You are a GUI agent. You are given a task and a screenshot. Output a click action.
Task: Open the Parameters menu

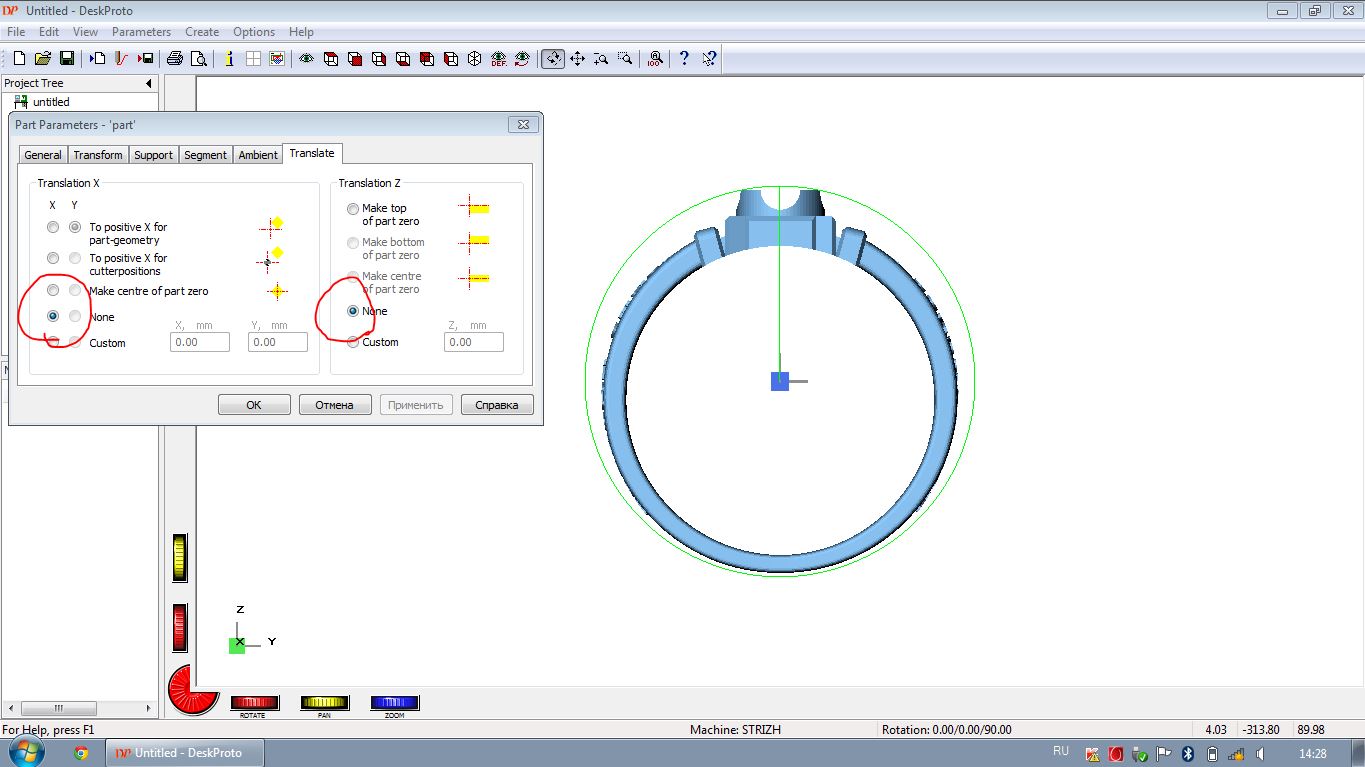point(141,32)
